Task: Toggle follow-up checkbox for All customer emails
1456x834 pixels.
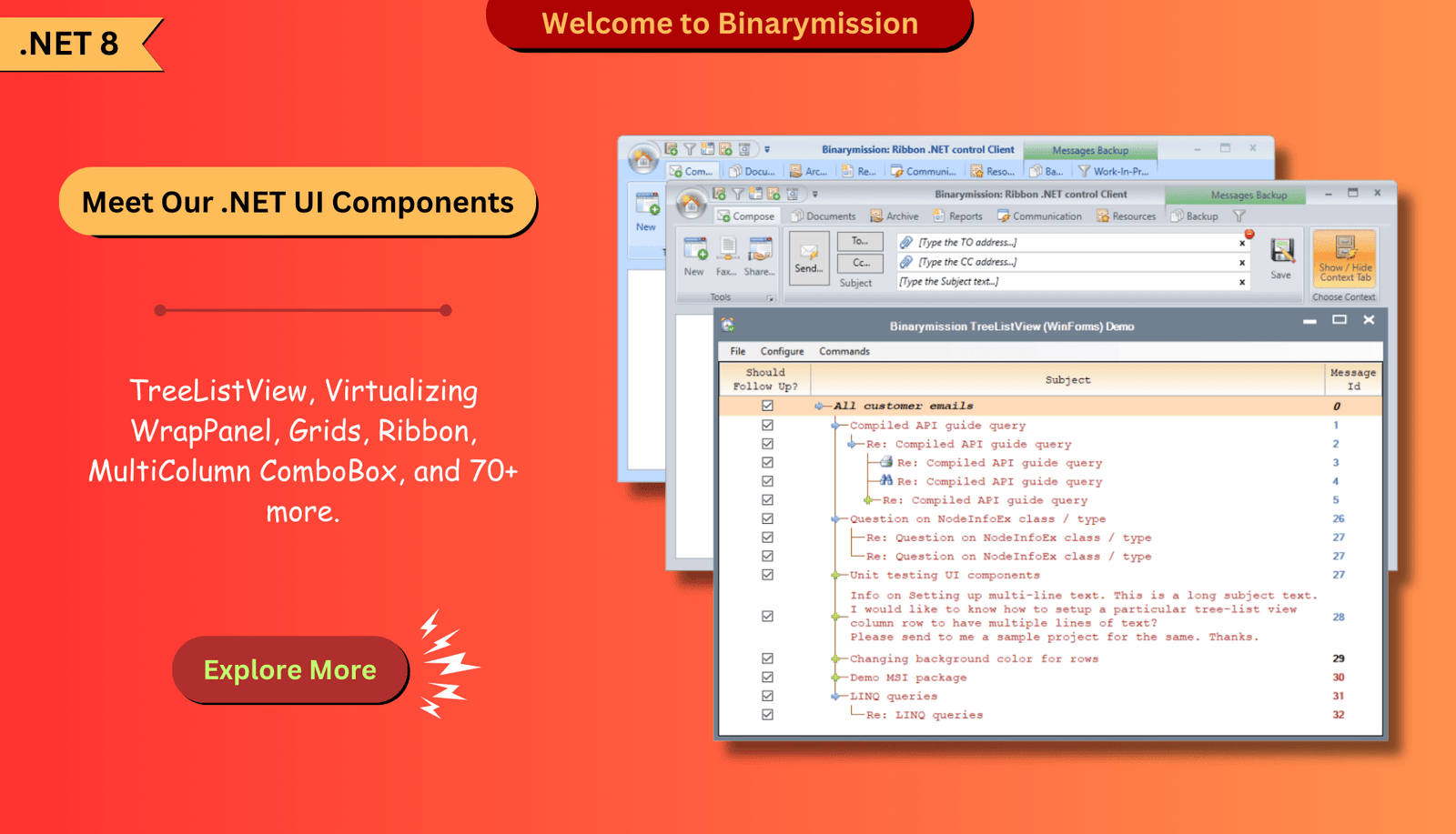Action: pyautogui.click(x=767, y=406)
